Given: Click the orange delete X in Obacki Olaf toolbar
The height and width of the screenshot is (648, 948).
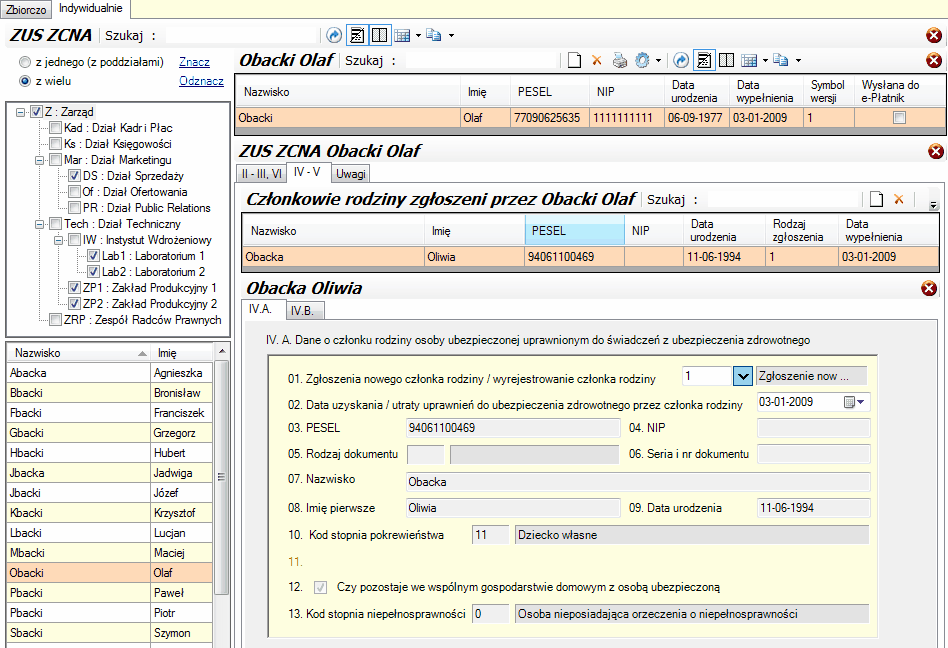Looking at the screenshot, I should pos(597,61).
